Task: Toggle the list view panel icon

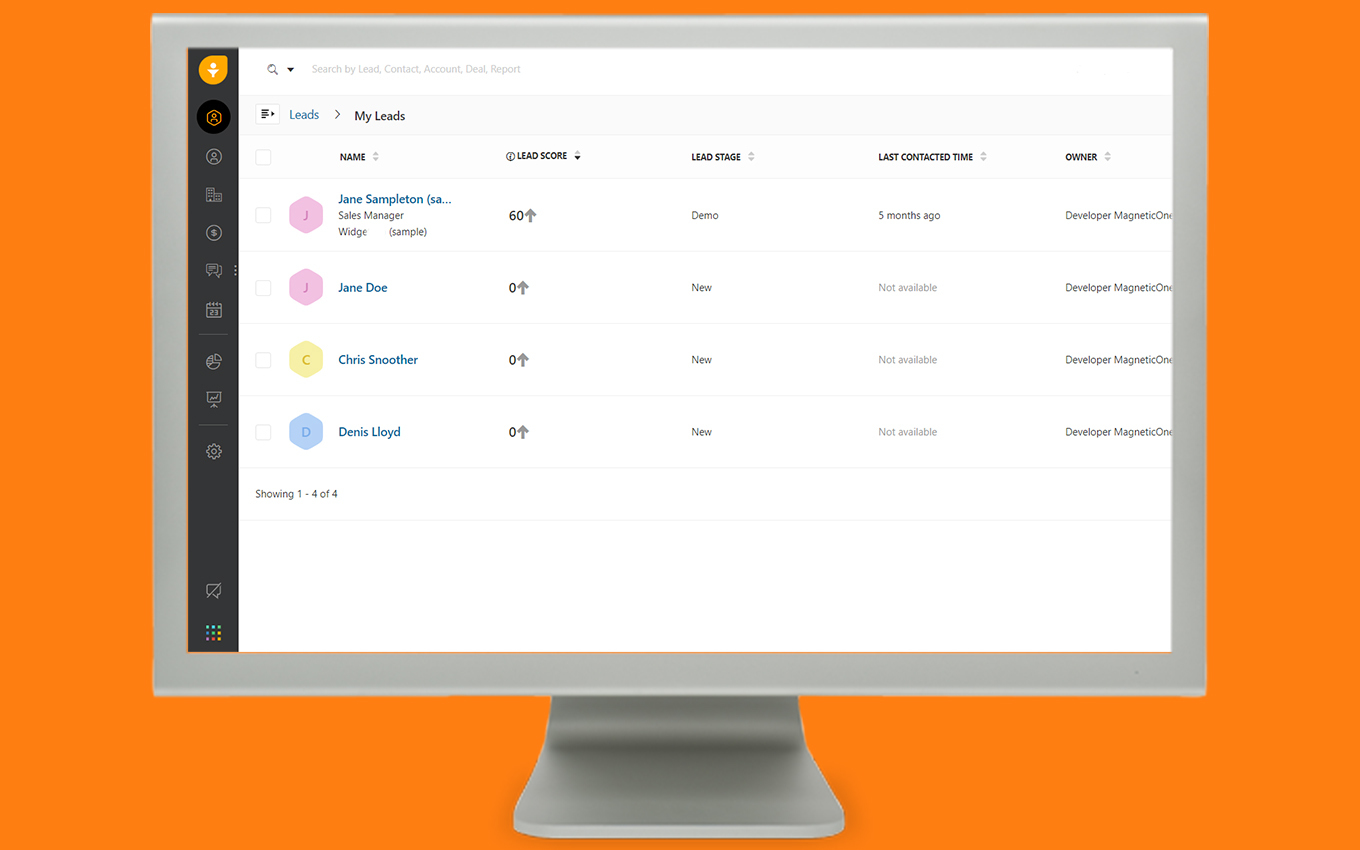Action: [x=267, y=114]
